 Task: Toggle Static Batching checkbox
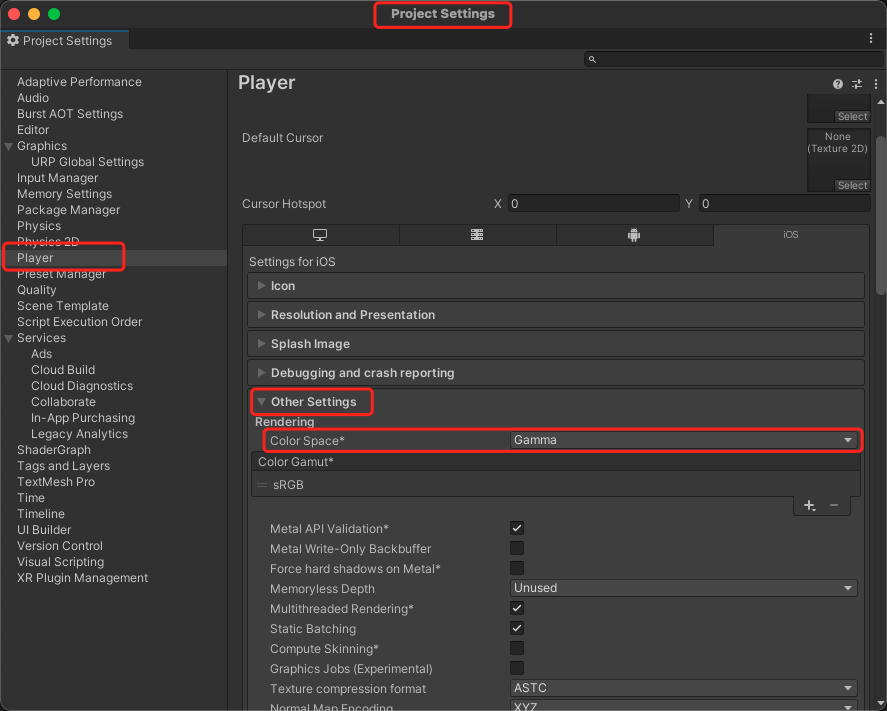(517, 628)
